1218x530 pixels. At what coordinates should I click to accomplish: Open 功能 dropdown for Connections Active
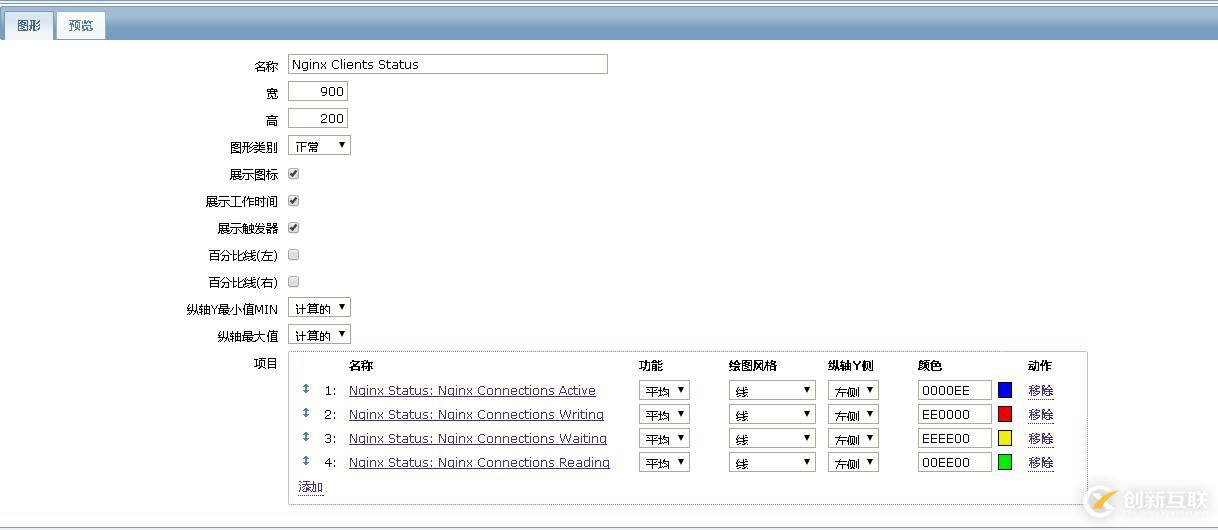pyautogui.click(x=664, y=390)
